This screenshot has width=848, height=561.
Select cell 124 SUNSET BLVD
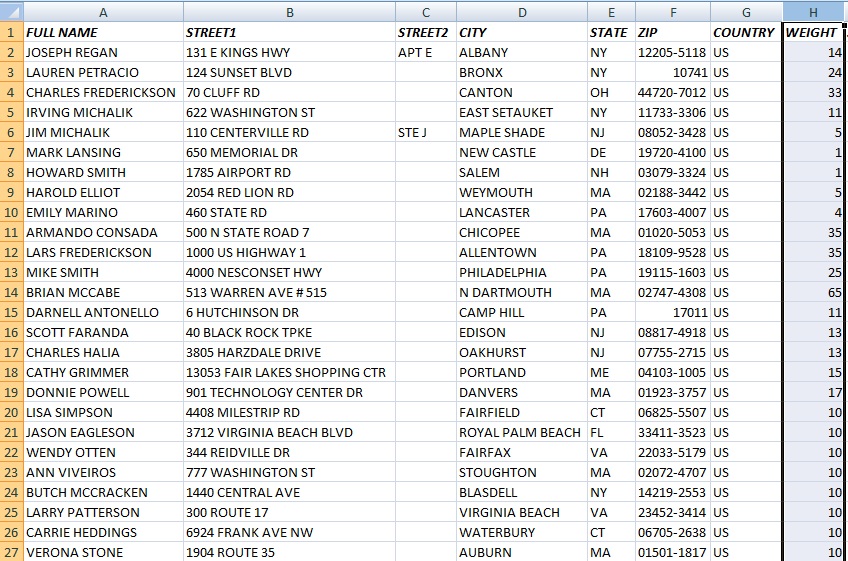(x=289, y=72)
